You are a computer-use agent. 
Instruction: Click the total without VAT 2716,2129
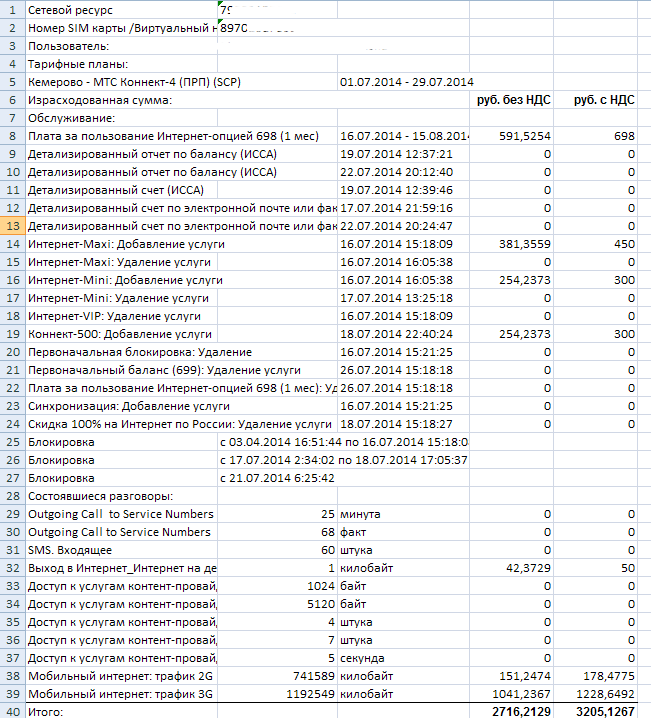(515, 711)
